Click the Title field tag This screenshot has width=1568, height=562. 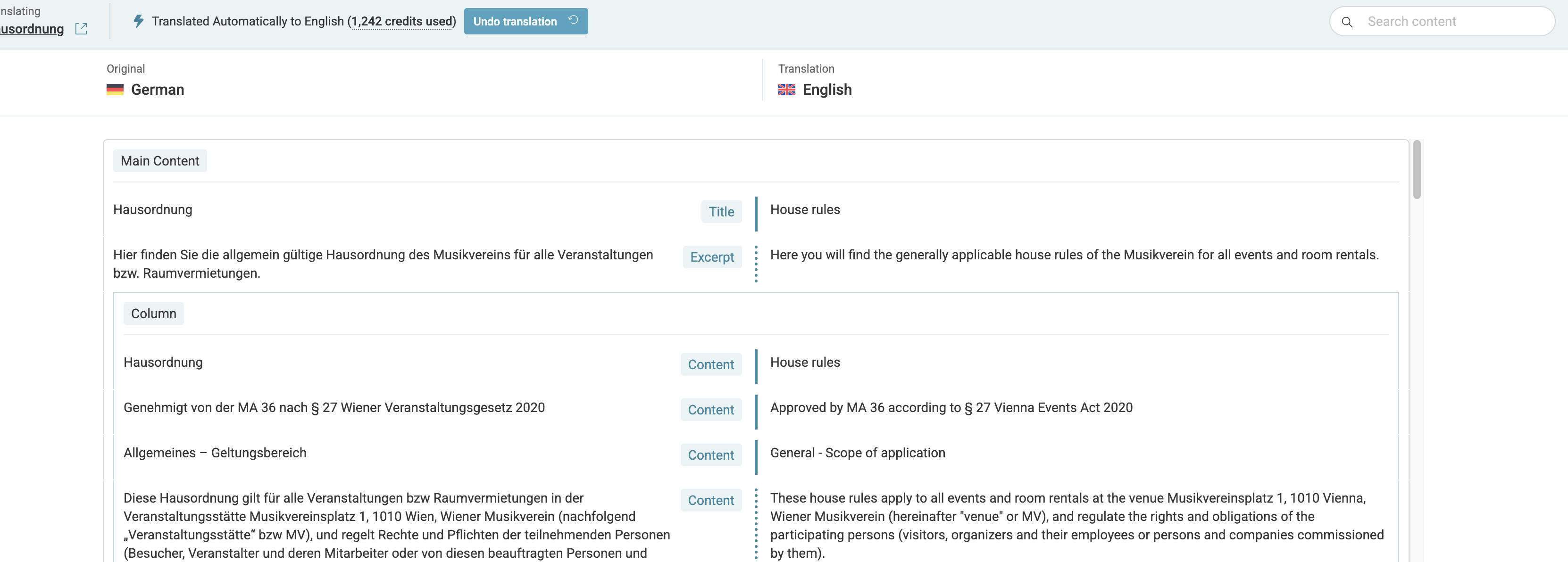721,212
